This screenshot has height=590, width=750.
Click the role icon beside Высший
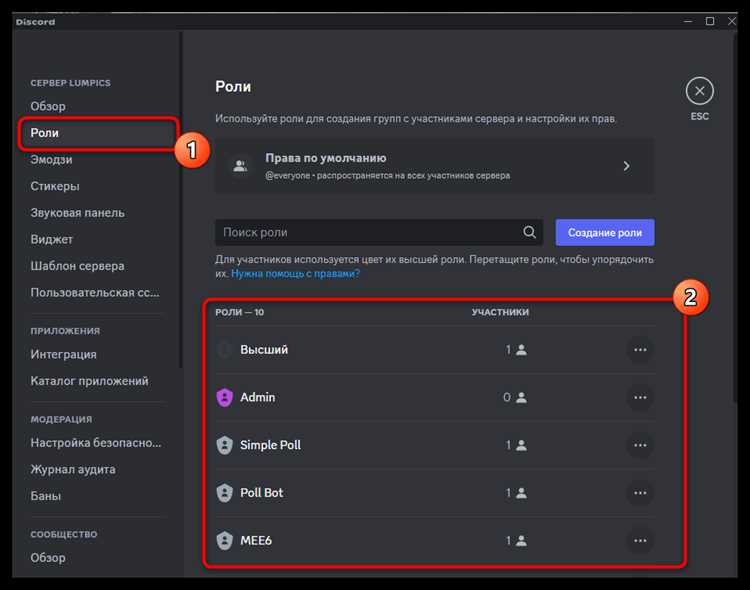tap(224, 350)
